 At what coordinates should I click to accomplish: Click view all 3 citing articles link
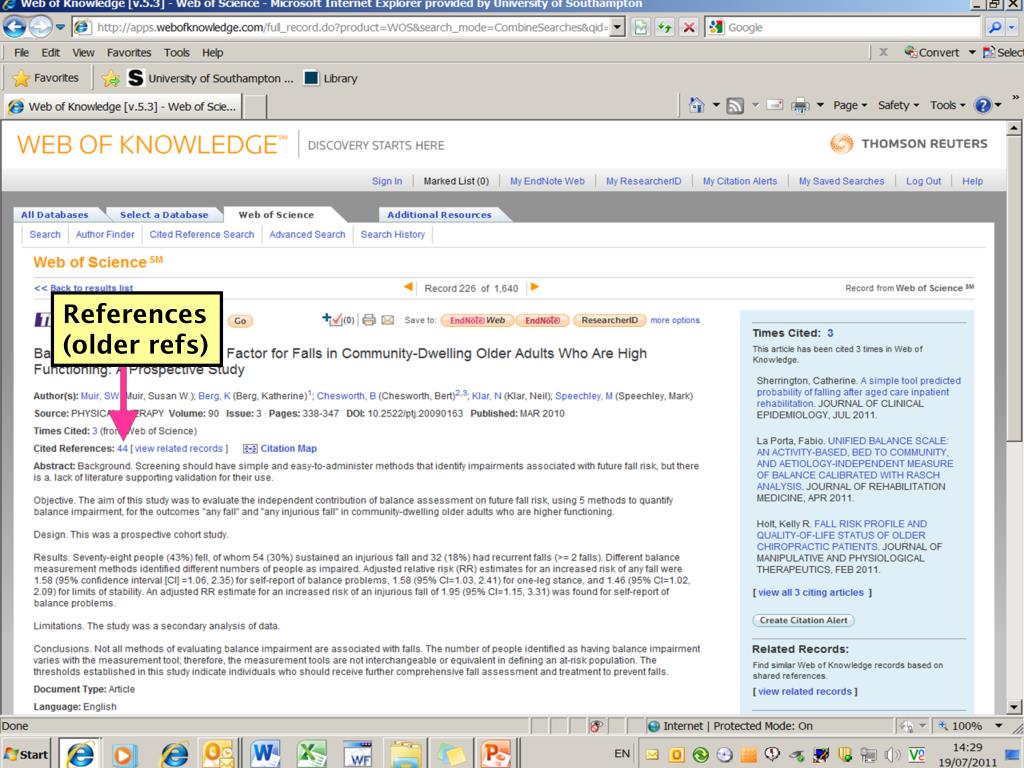[x=810, y=592]
